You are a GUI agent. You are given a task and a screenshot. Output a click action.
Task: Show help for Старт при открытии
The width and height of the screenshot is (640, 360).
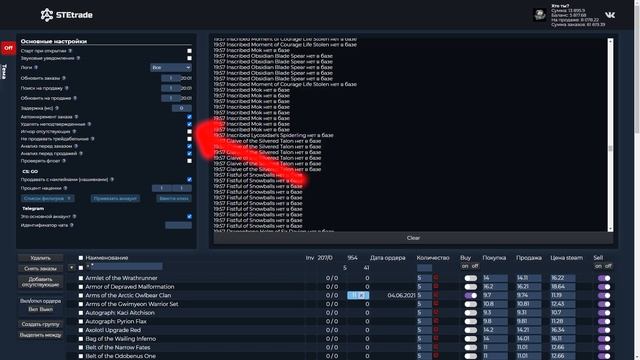[70, 51]
